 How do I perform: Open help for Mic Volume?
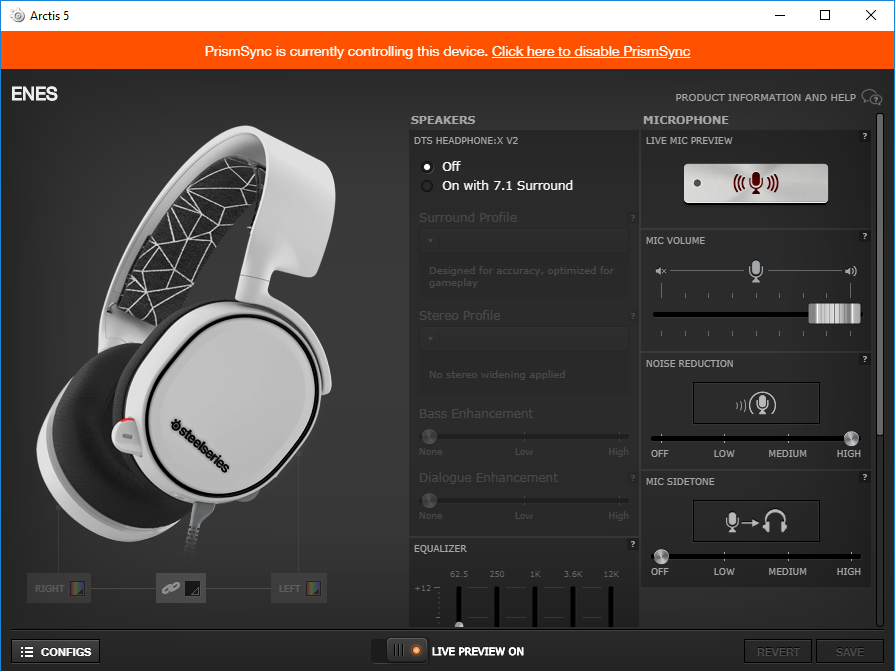coord(865,236)
